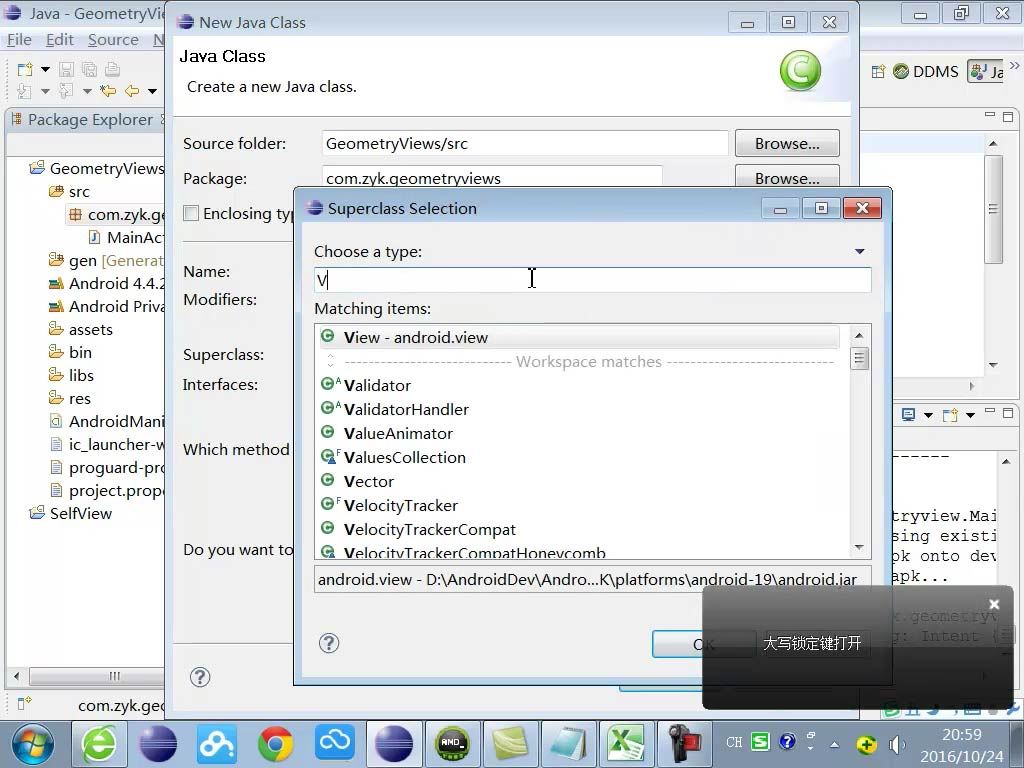Click help icon in New Java Class dialog
1024x768 pixels.
[200, 677]
